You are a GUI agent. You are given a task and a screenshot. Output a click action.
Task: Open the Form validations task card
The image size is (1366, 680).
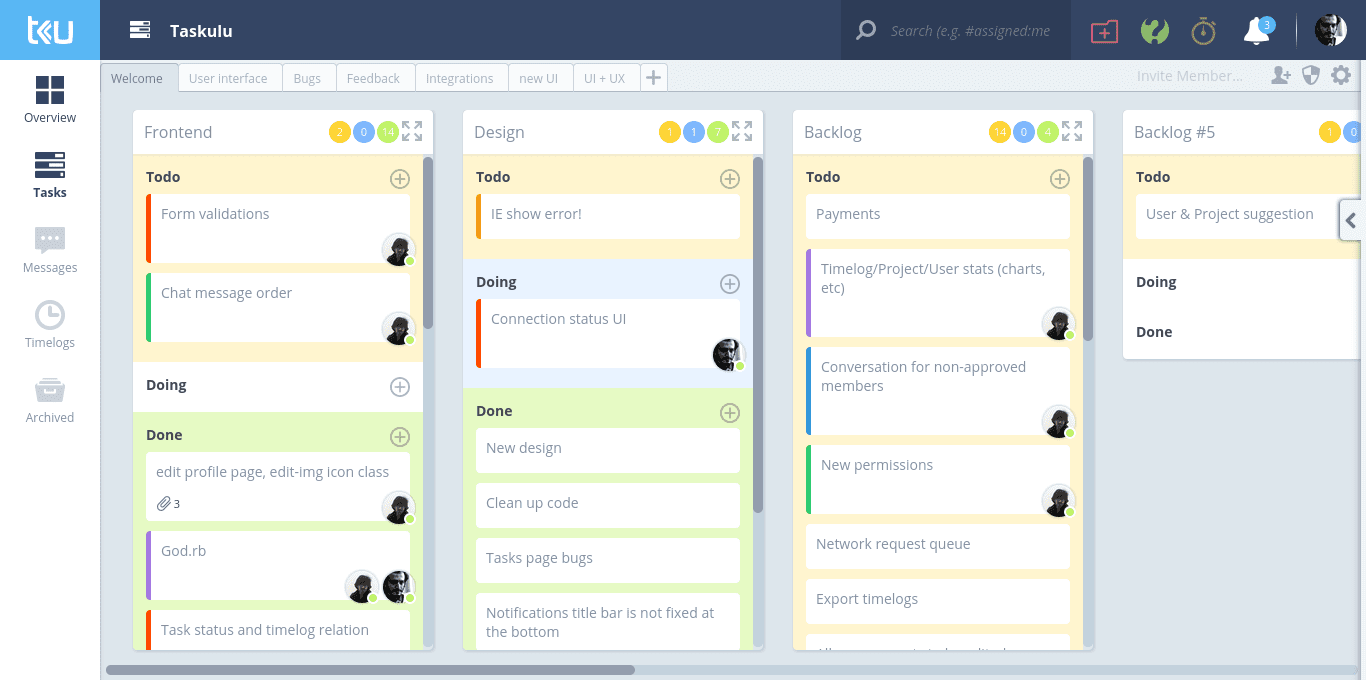point(278,229)
